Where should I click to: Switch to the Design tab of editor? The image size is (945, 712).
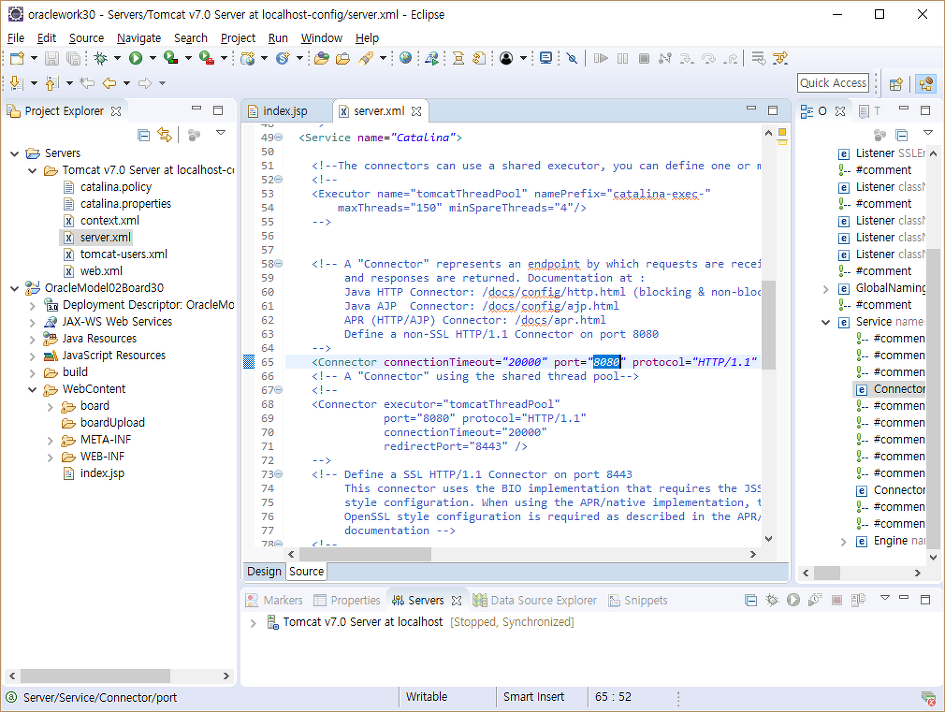click(x=265, y=571)
